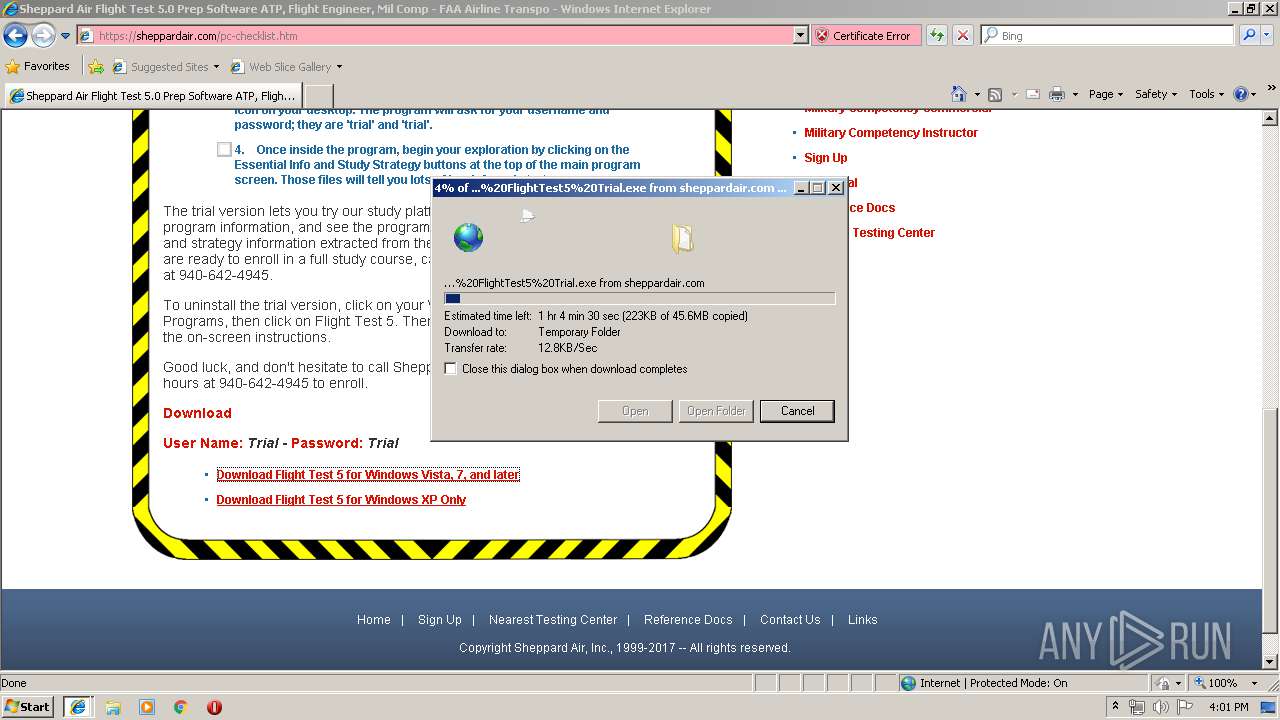Image resolution: width=1280 pixels, height=720 pixels.
Task: Open the Windows Start menu
Action: pyautogui.click(x=27, y=707)
